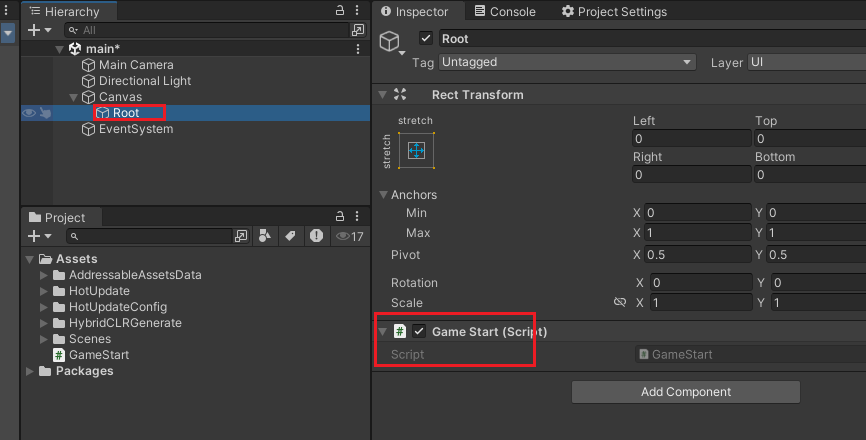Click the Search by Import Log Type icon
Screen dimensions: 866x440
pyautogui.click(x=316, y=236)
